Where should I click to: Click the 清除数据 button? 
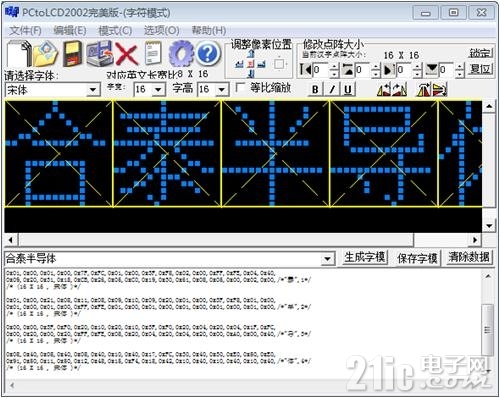(469, 258)
